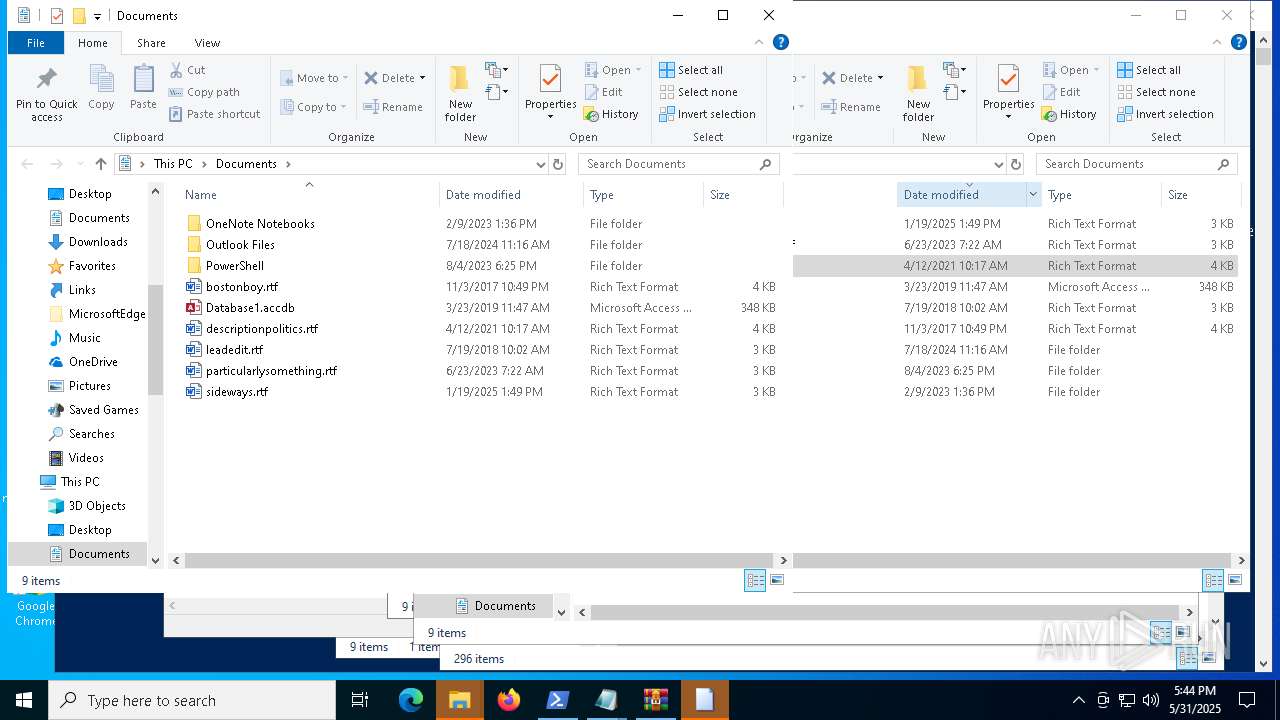Open PowerShell from taskbar
Screen dimensions: 1280x720
click(558, 700)
